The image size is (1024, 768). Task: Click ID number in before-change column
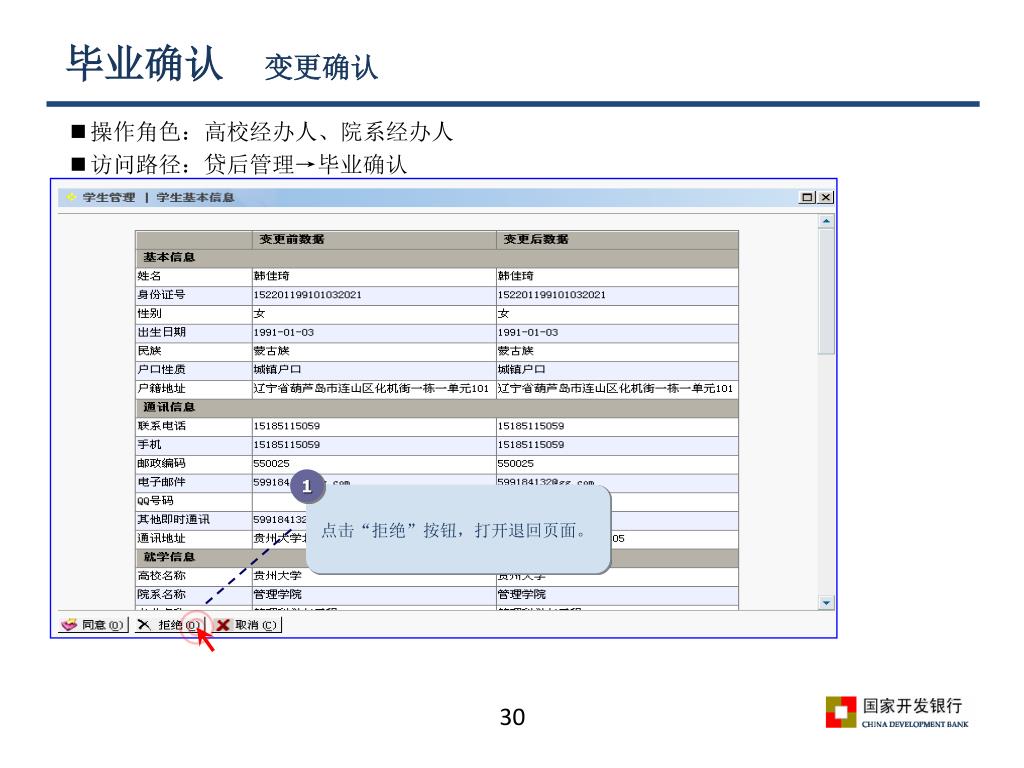308,295
